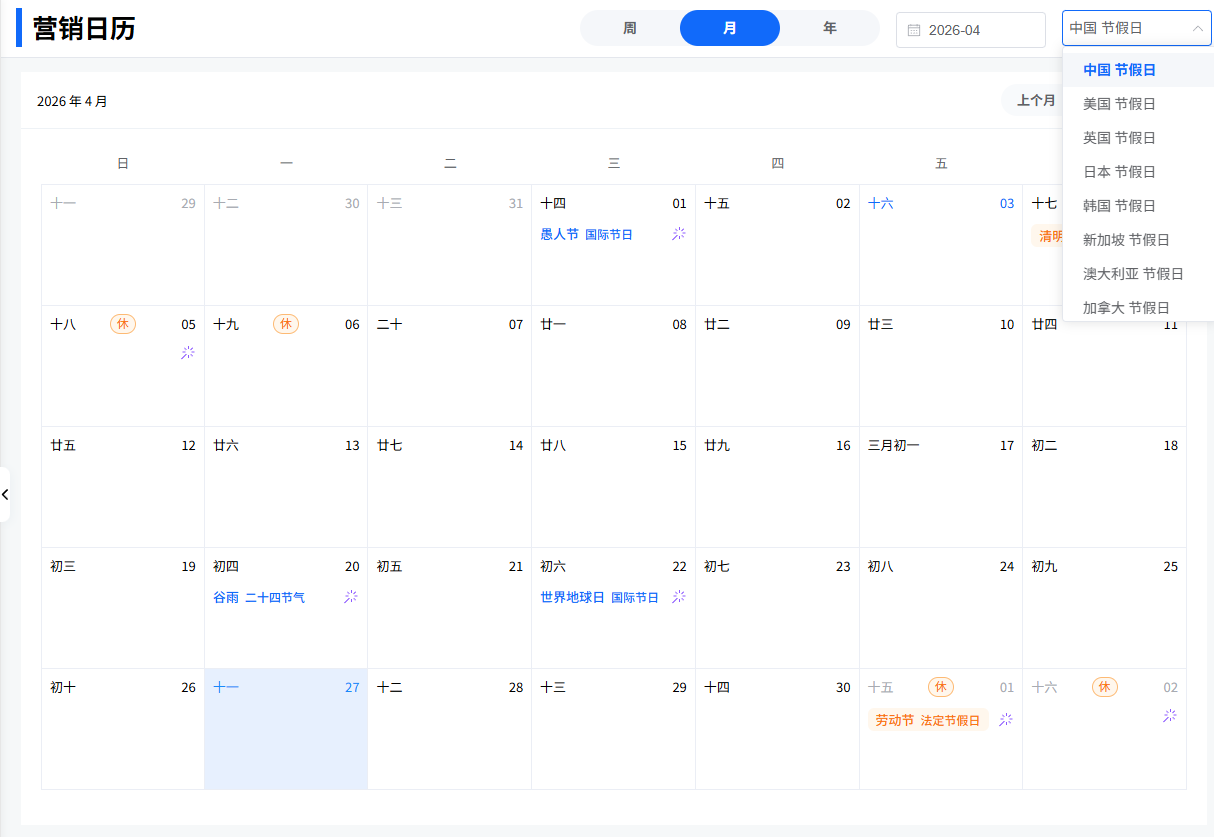Expand the left sidebar with the arrow handle

pos(5,494)
